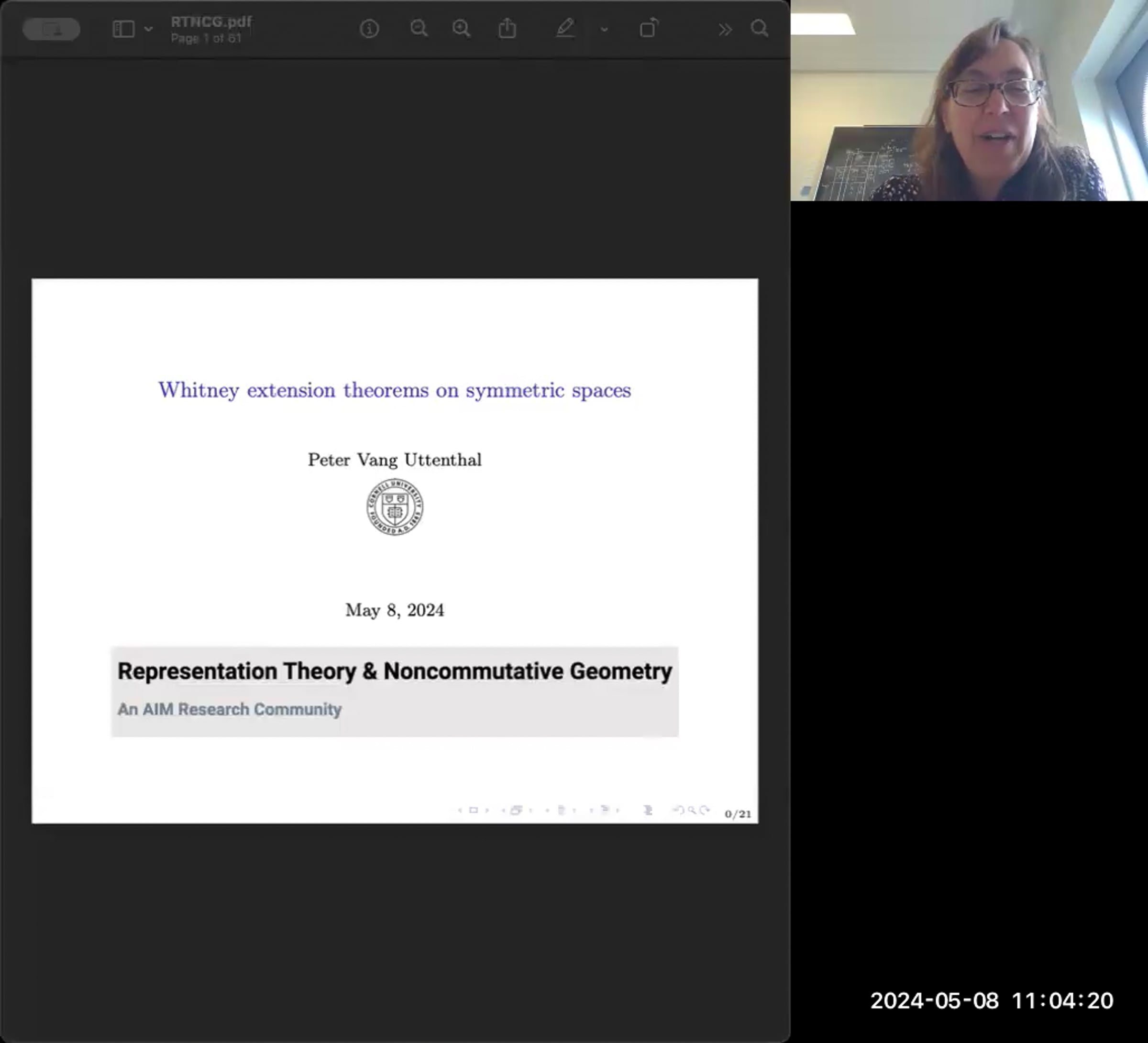
Task: Open the highlight options dropdown arrow
Action: coord(604,29)
